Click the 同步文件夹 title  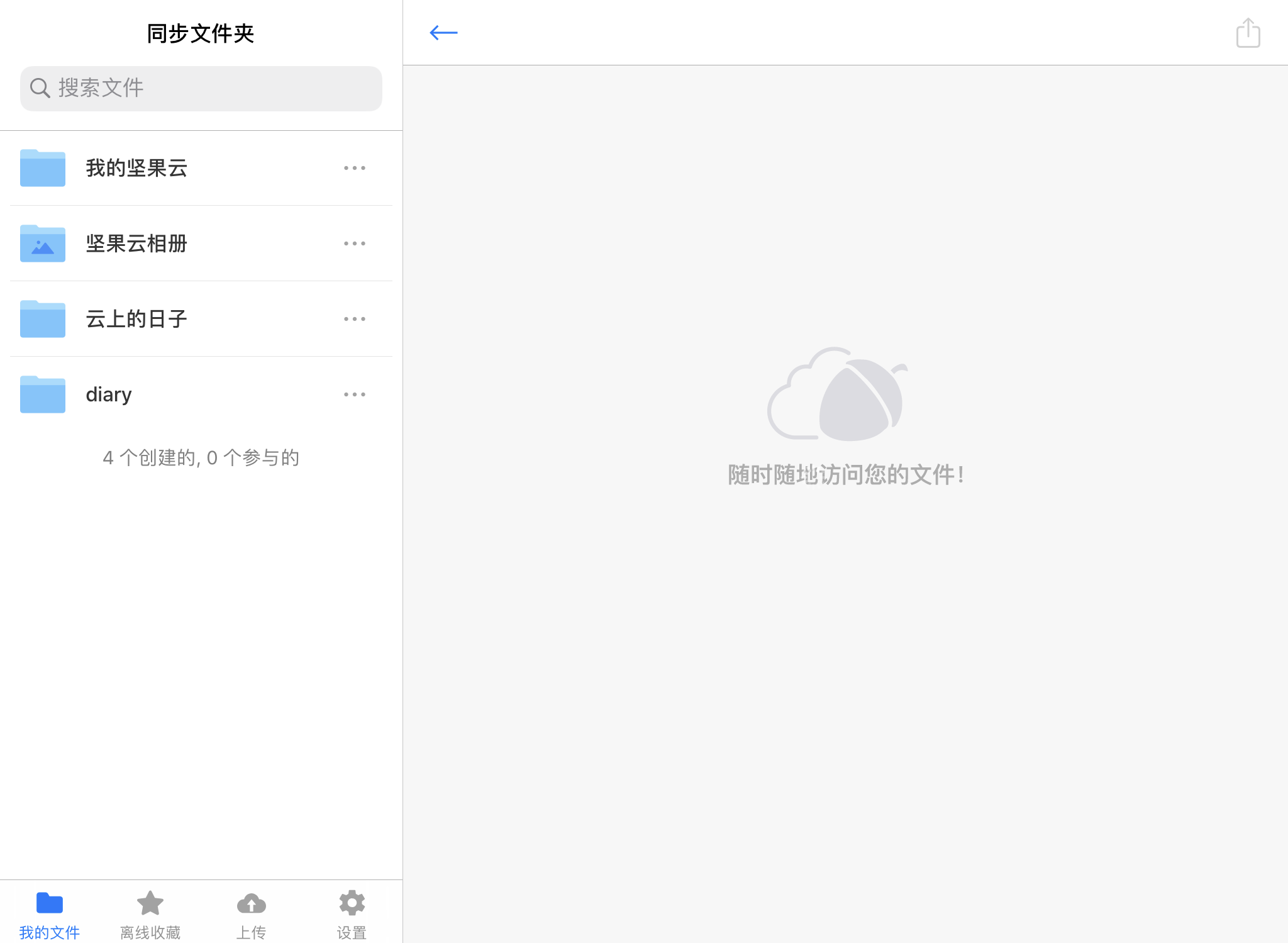pos(201,33)
